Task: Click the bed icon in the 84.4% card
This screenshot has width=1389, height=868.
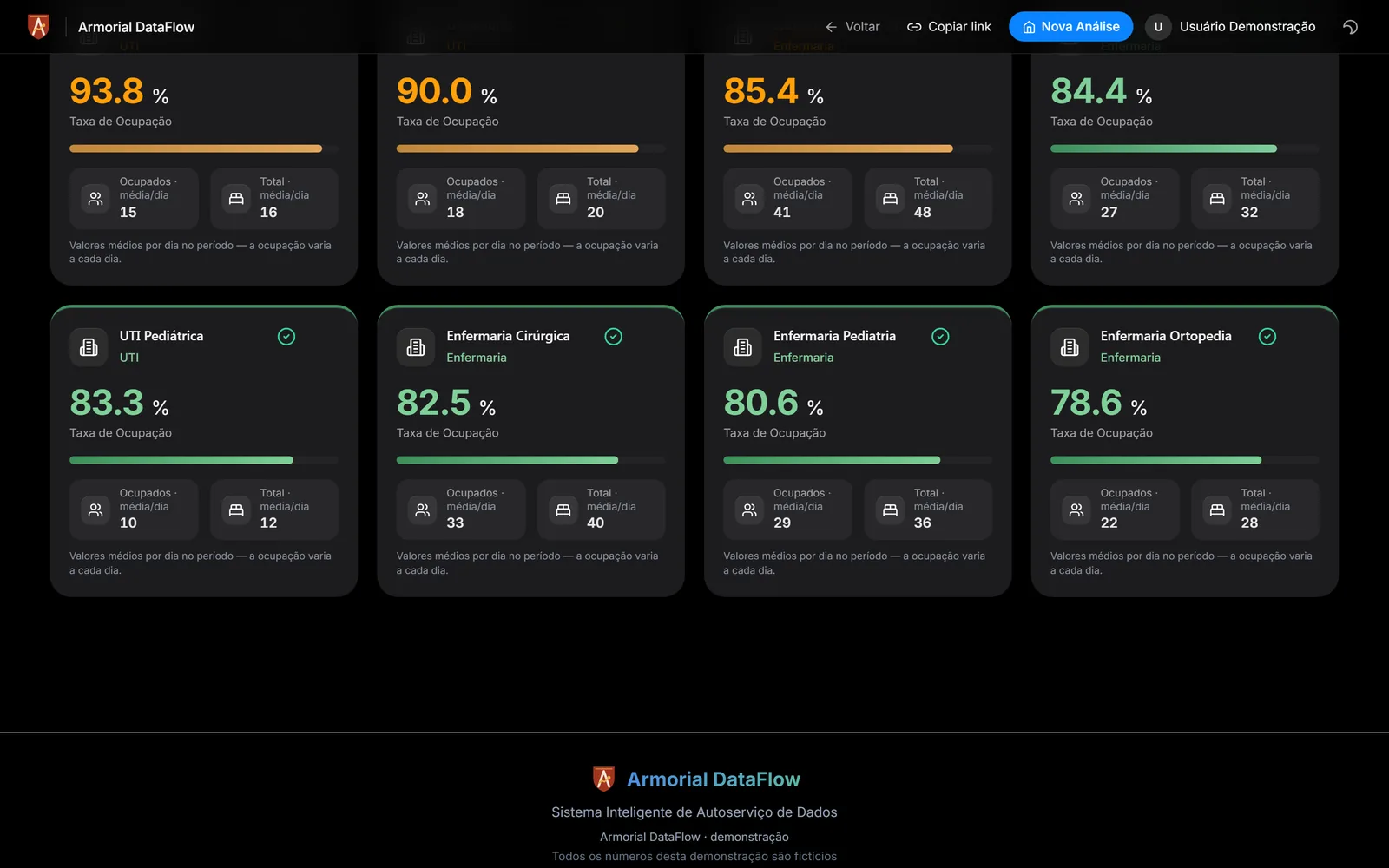Action: 1217,198
